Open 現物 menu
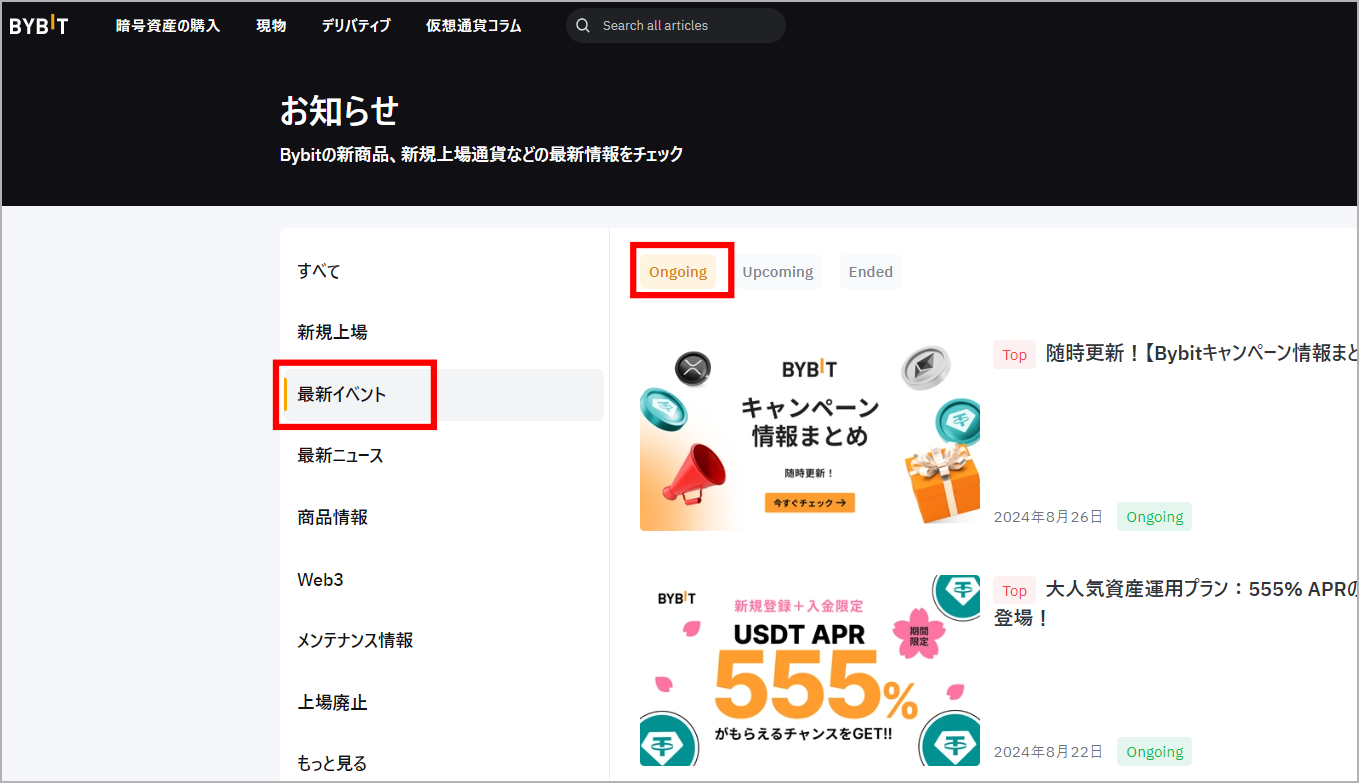Screen dimensions: 1359x783 coord(271,26)
